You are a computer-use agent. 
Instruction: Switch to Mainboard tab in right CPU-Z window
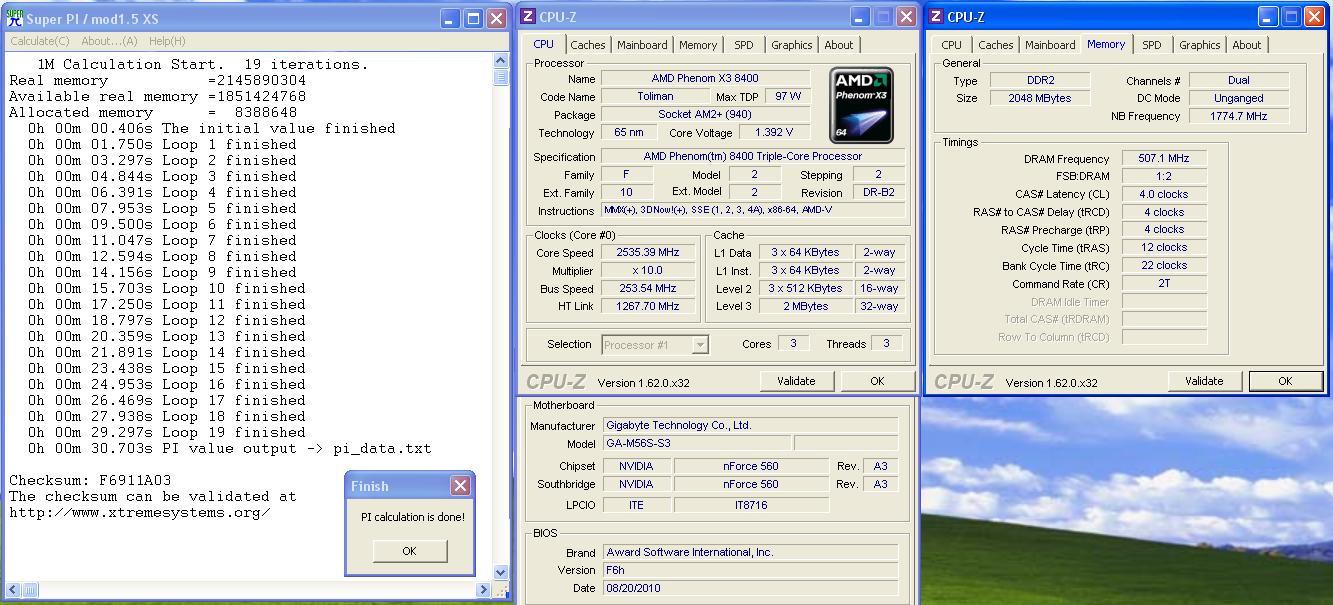[1050, 45]
